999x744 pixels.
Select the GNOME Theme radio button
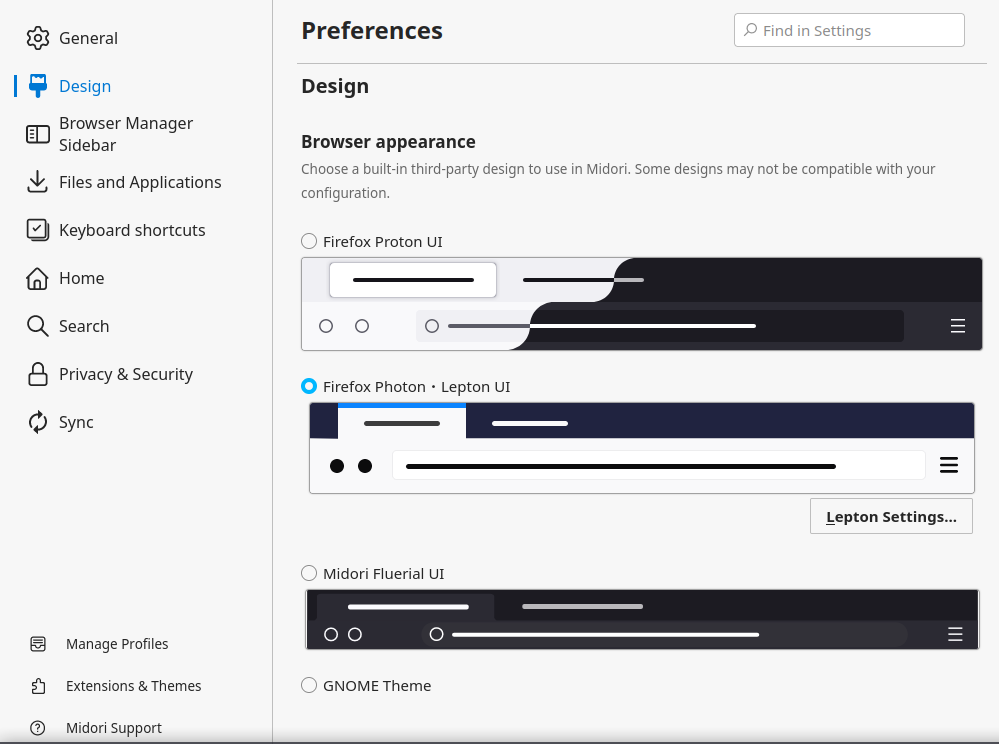pyautogui.click(x=309, y=685)
